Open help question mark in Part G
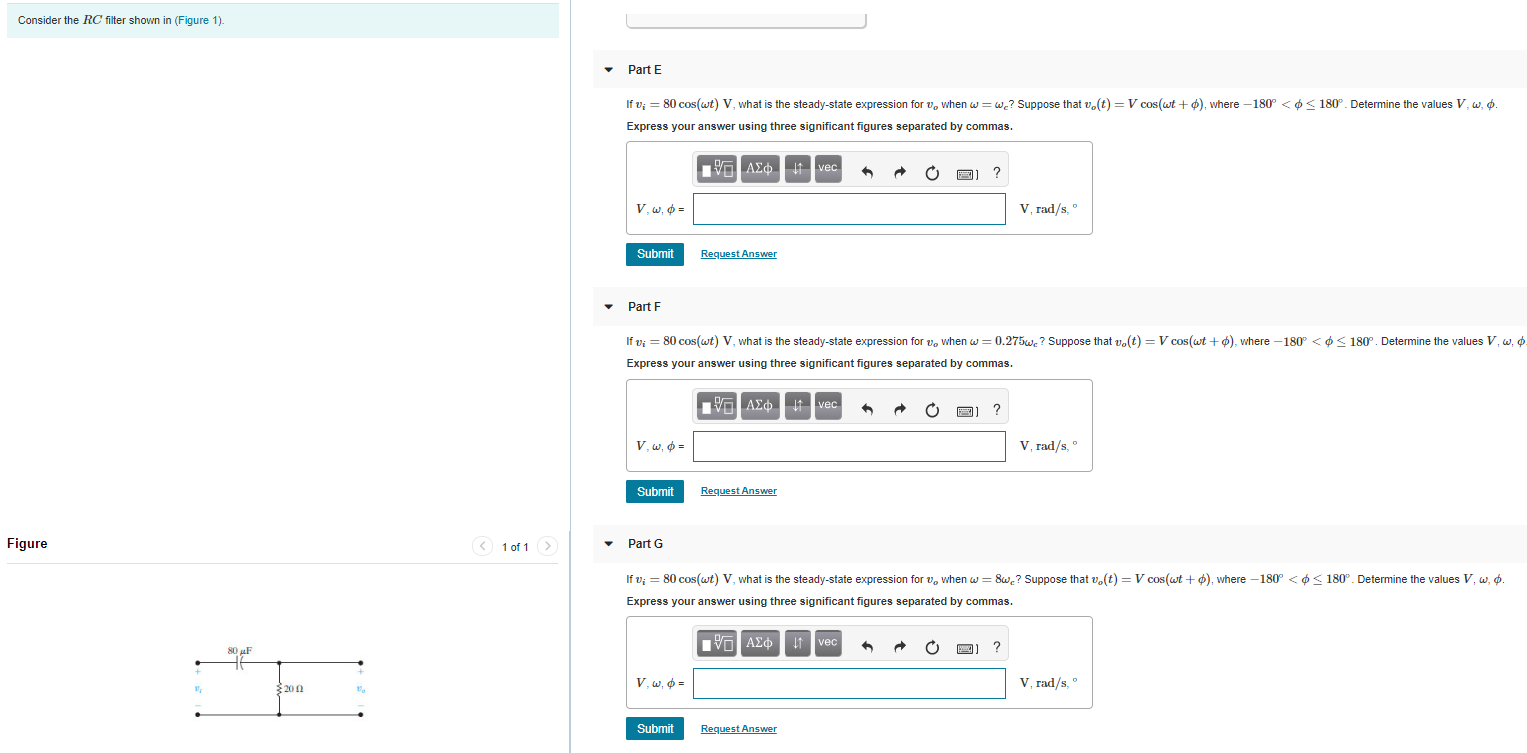Viewport: 1527px width, 753px height. coord(997,647)
